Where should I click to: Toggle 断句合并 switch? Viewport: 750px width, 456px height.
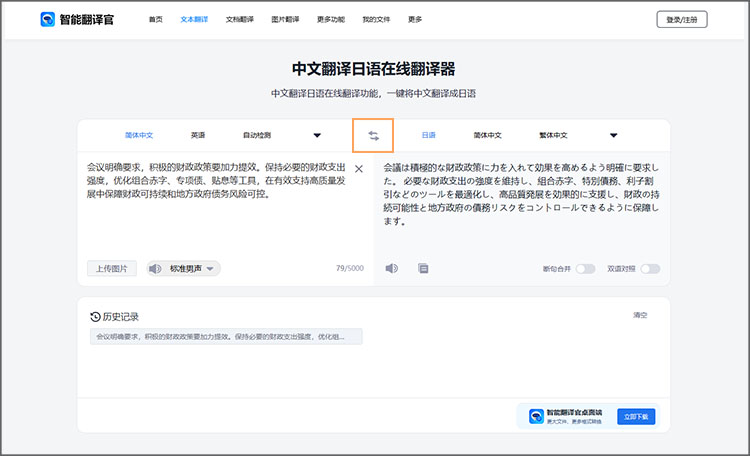[x=585, y=269]
